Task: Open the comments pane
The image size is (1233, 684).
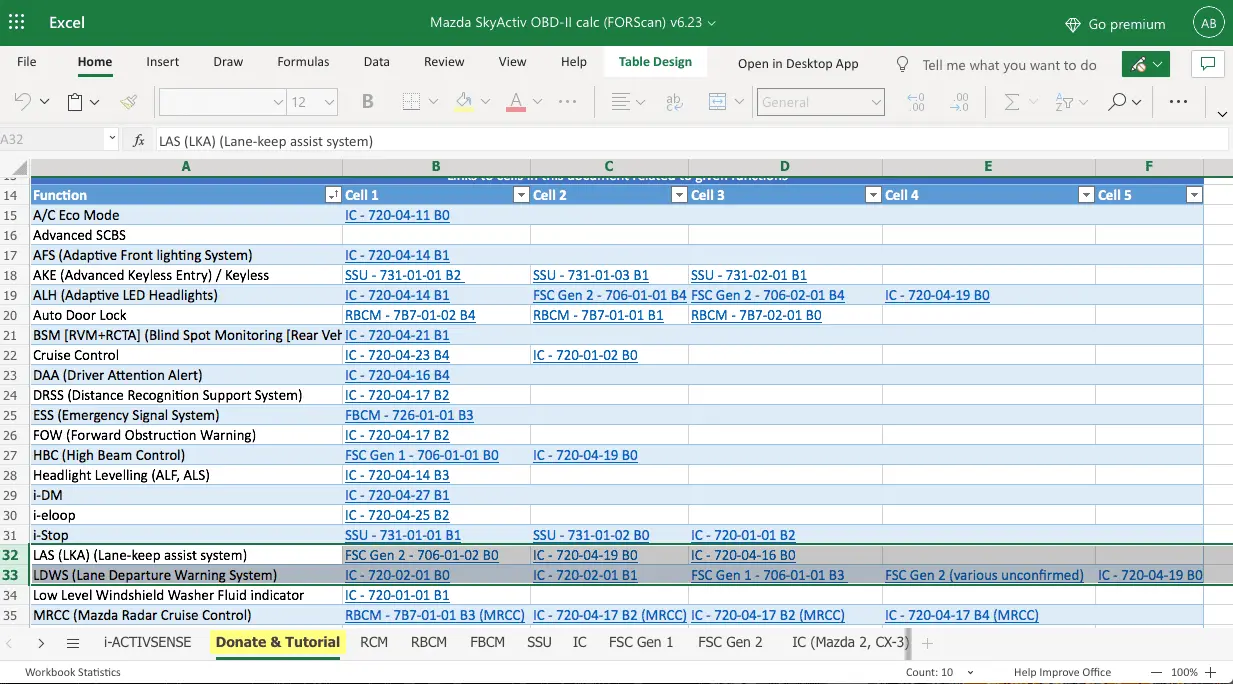Action: pyautogui.click(x=1208, y=64)
